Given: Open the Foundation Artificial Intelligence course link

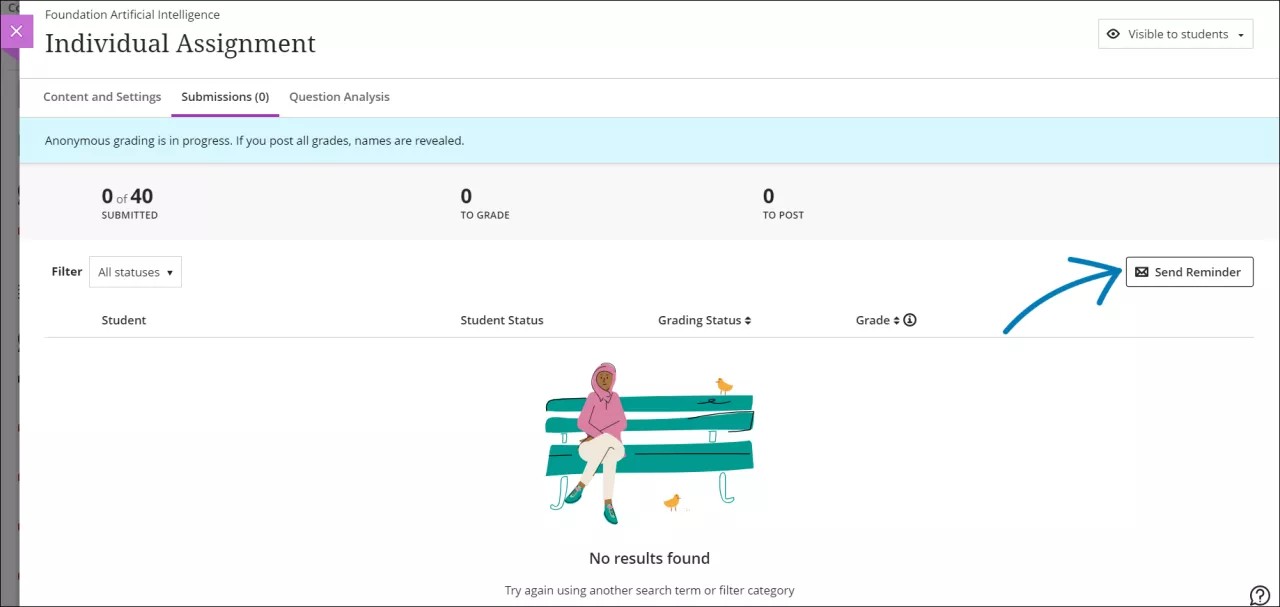Looking at the screenshot, I should (132, 14).
